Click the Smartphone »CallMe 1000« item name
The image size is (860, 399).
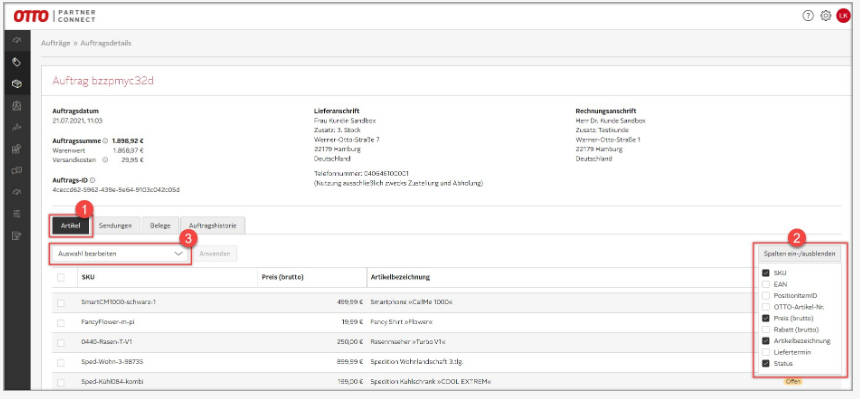point(411,302)
